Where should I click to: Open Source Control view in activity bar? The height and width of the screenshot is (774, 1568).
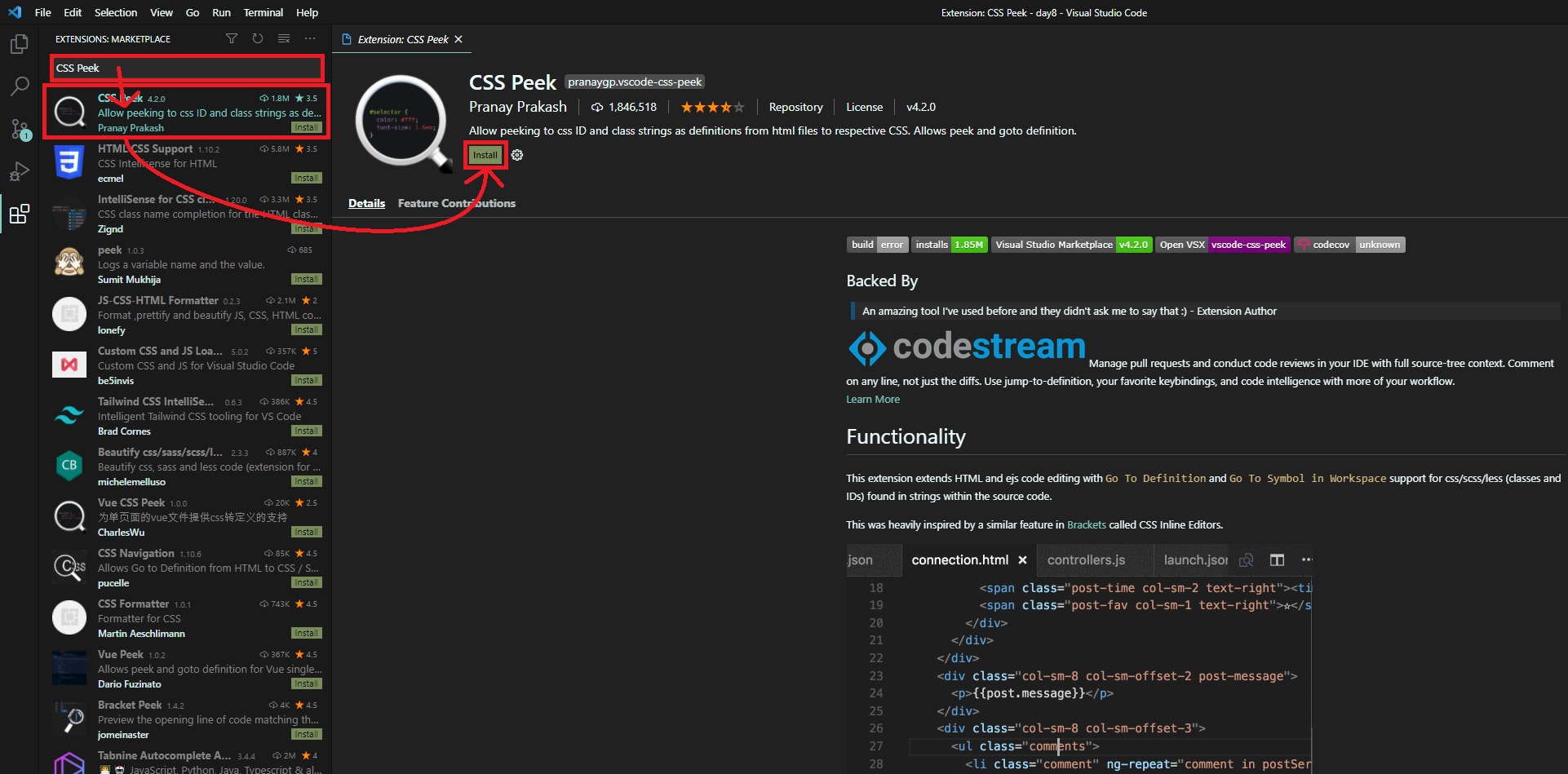click(19, 129)
